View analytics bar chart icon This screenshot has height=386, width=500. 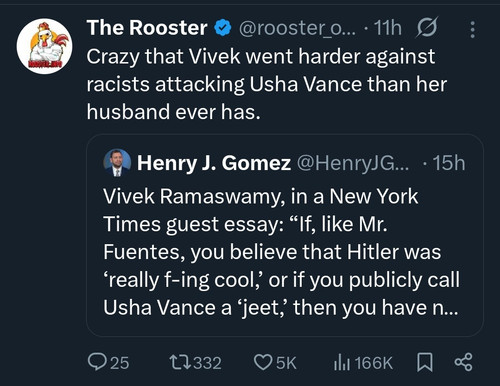(342, 362)
